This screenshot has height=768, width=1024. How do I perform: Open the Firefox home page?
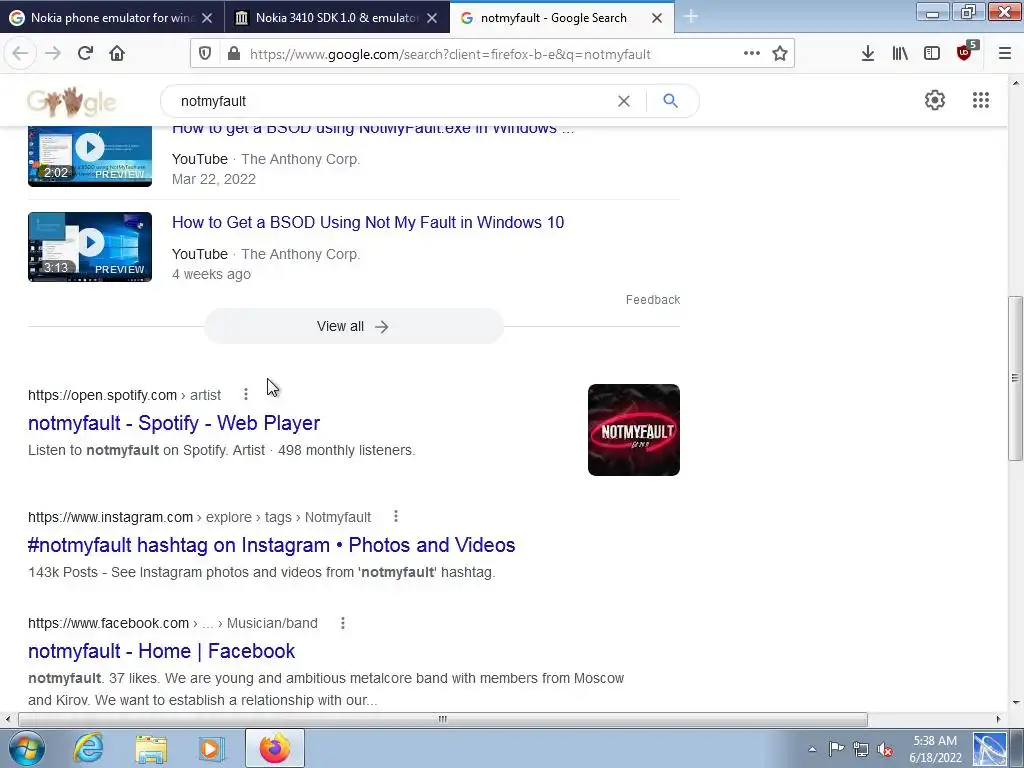click(x=117, y=54)
